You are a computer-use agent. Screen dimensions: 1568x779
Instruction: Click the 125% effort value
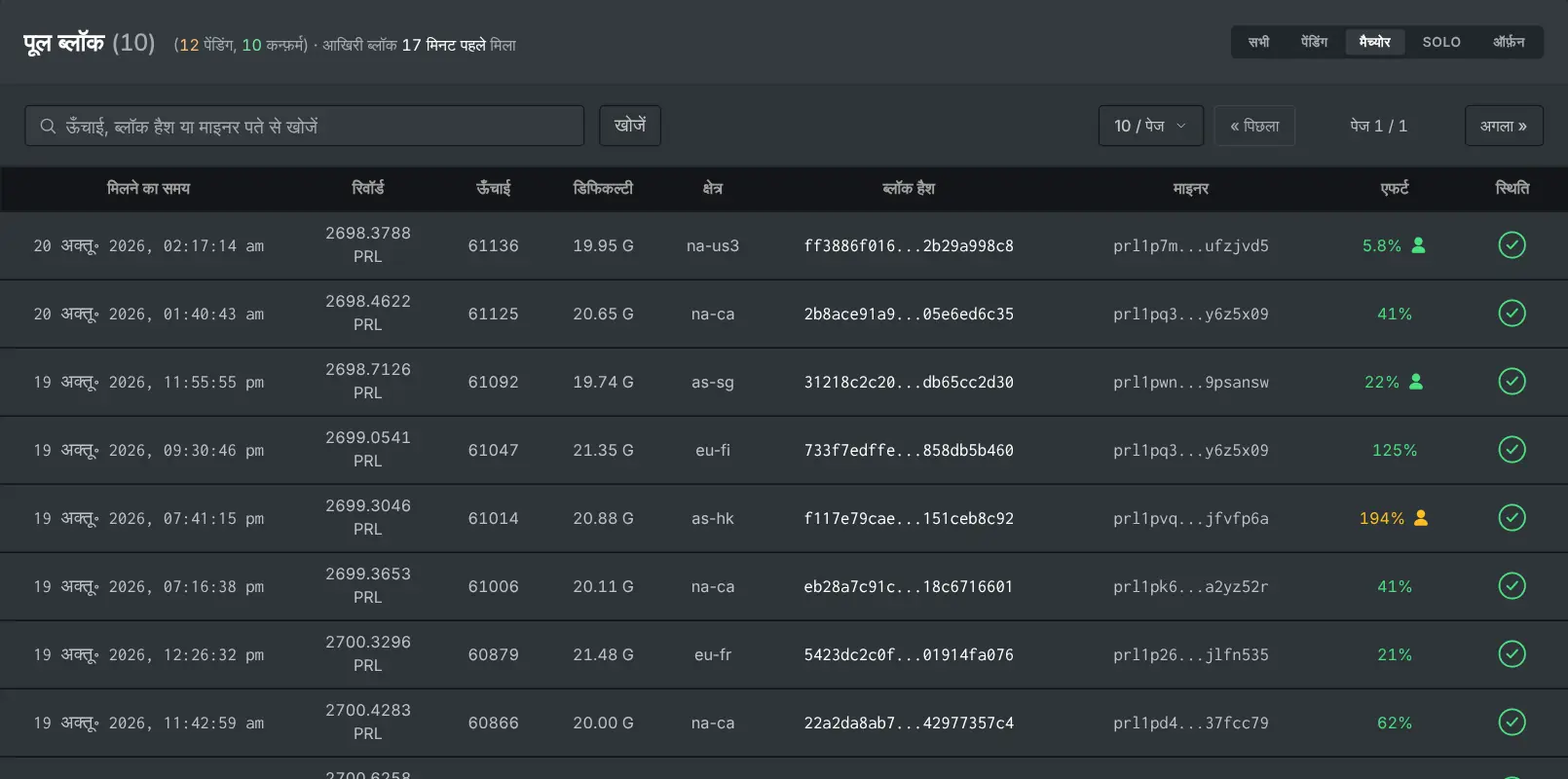(x=1395, y=450)
